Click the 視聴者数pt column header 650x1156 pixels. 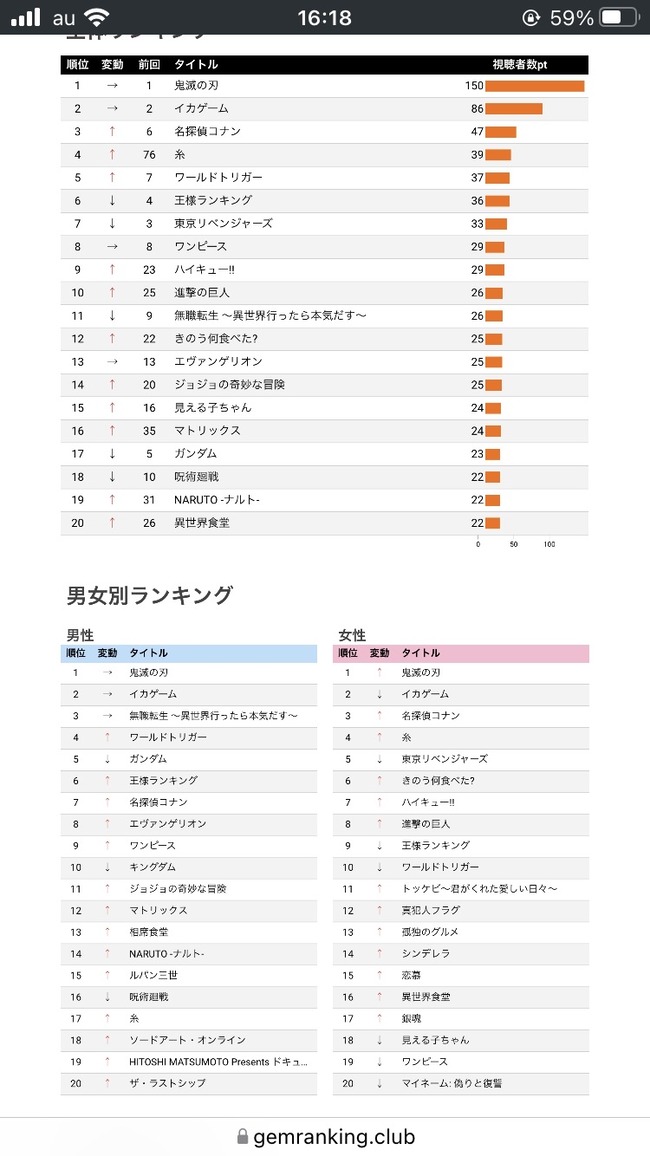(x=520, y=65)
